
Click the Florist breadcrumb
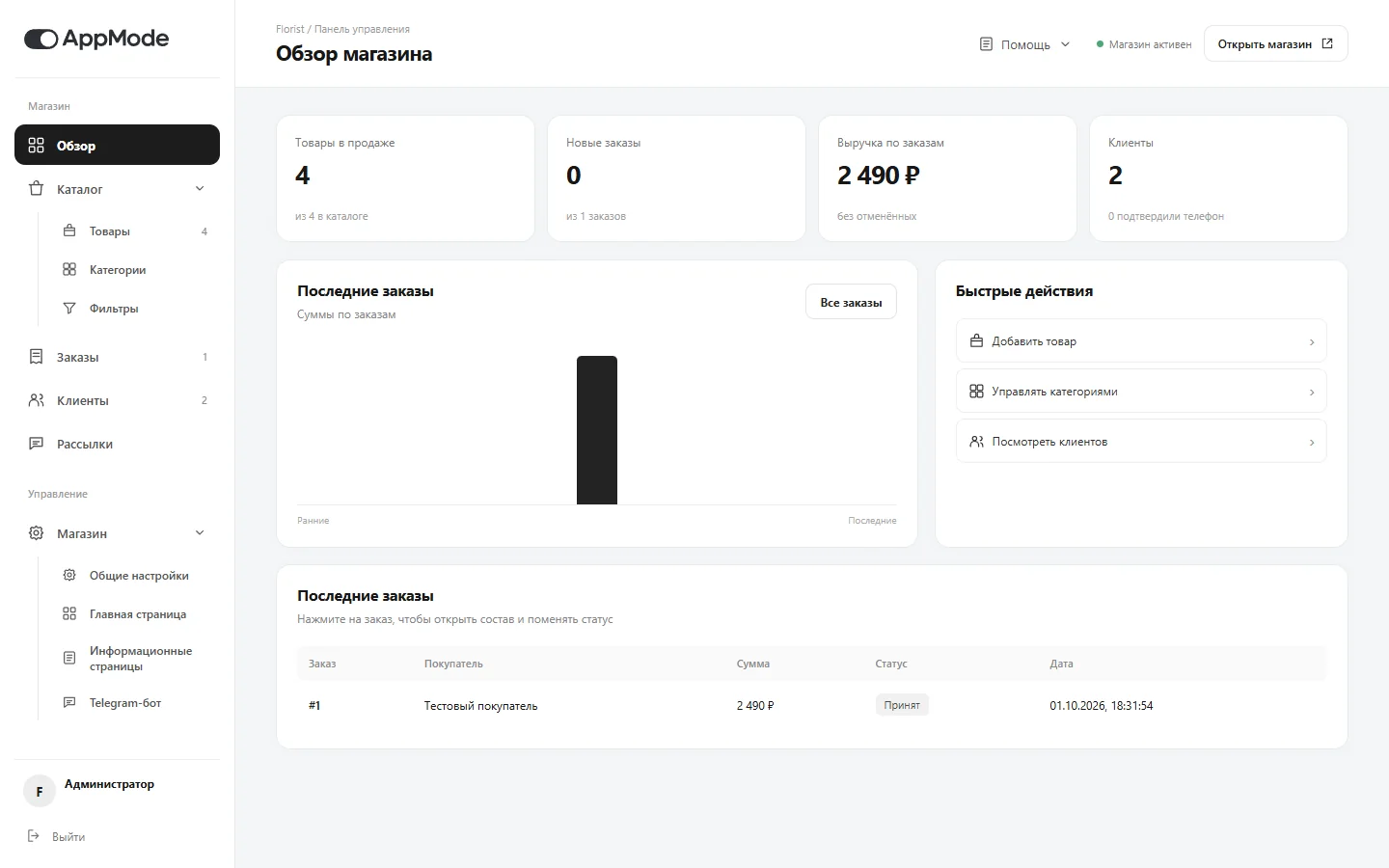click(x=289, y=29)
